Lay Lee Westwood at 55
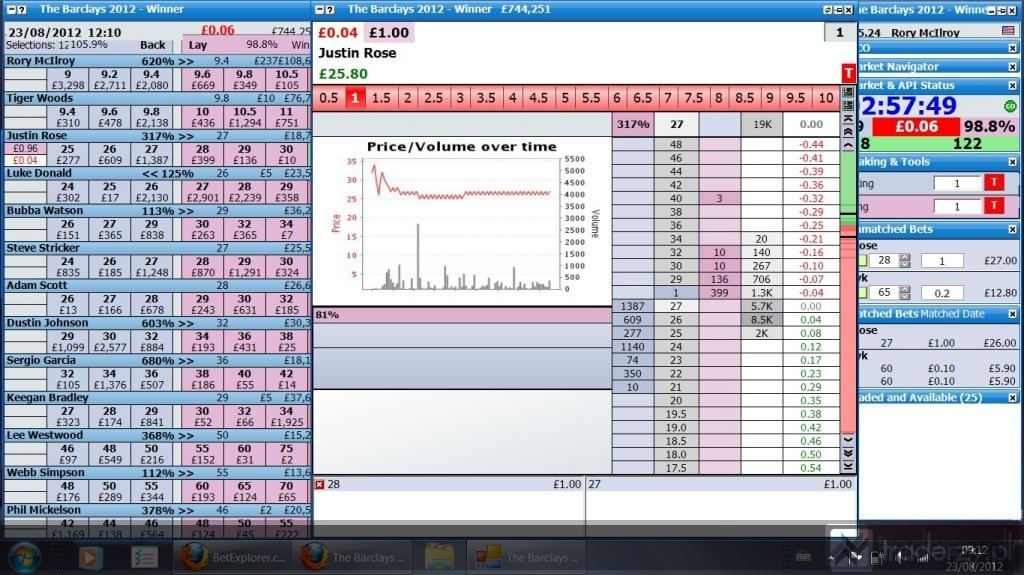Screen dimensions: 1024x575 coord(202,453)
